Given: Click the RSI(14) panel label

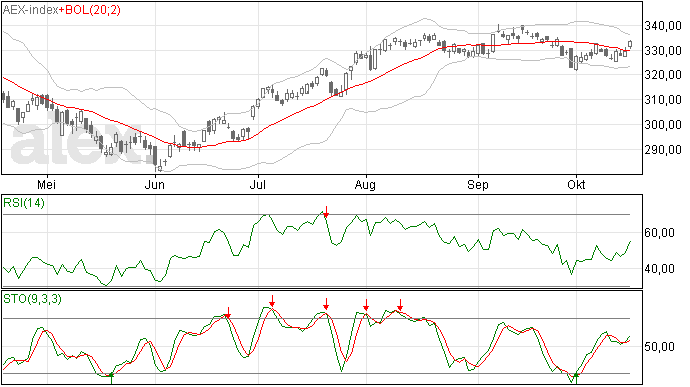Looking at the screenshot, I should (x=24, y=203).
